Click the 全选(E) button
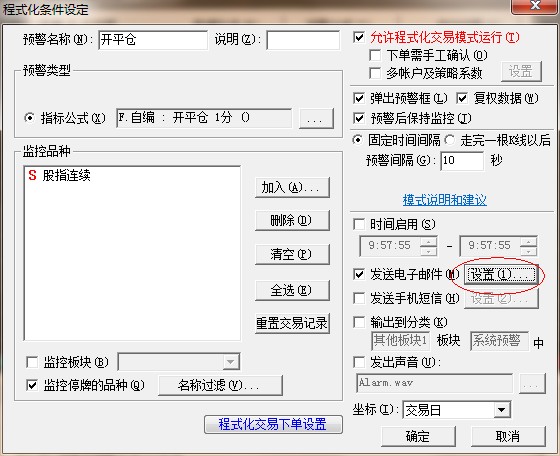The image size is (560, 456). (x=292, y=290)
